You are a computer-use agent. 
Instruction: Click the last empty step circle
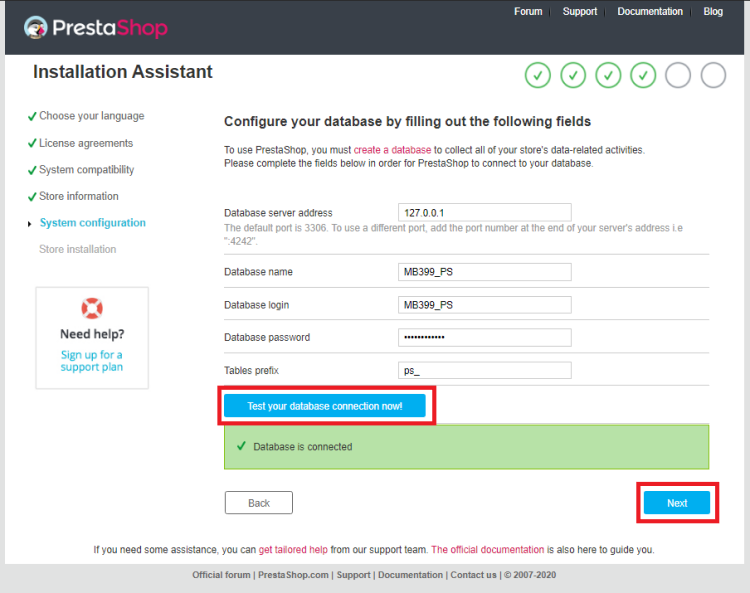pyautogui.click(x=713, y=76)
